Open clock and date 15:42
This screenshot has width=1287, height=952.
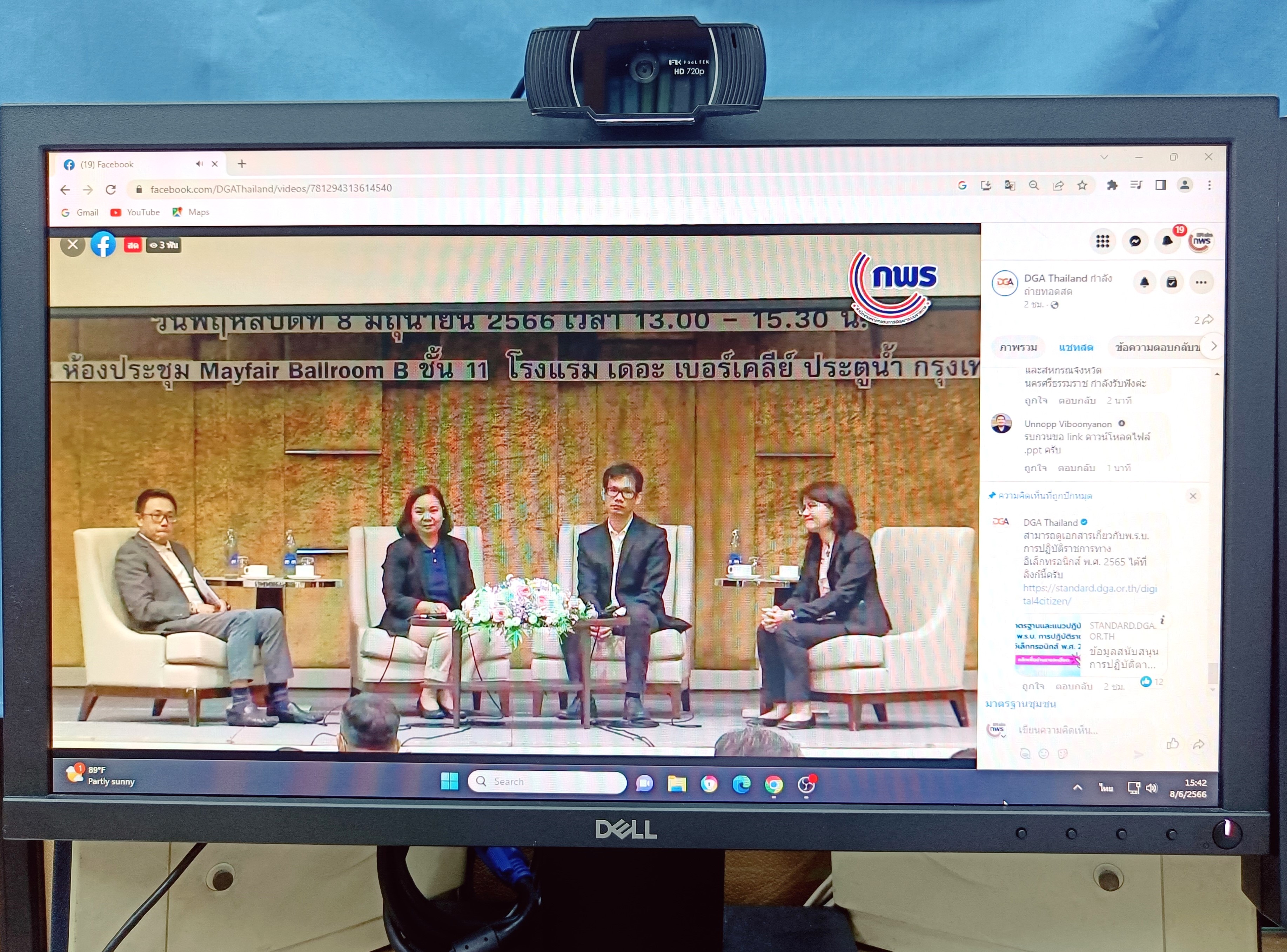[1188, 788]
